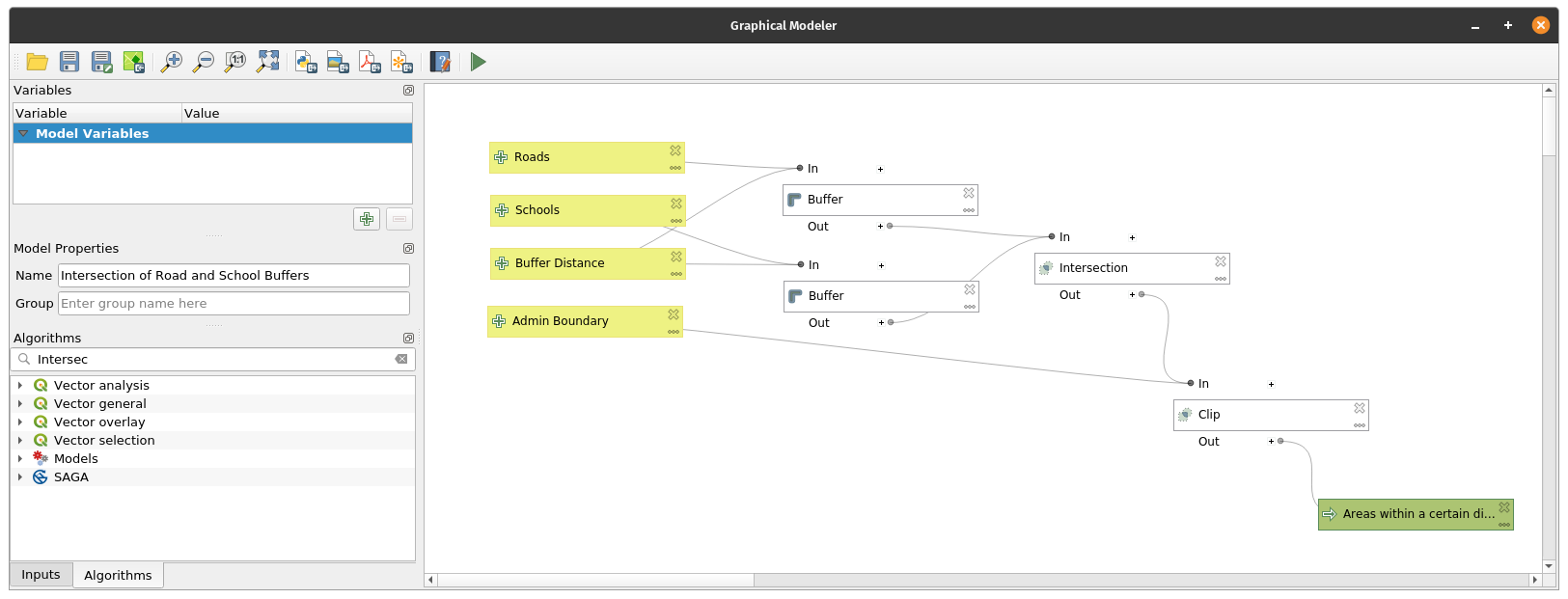The height and width of the screenshot is (599, 1568).
Task: Zoom to 1:1 actual size
Action: pyautogui.click(x=235, y=62)
